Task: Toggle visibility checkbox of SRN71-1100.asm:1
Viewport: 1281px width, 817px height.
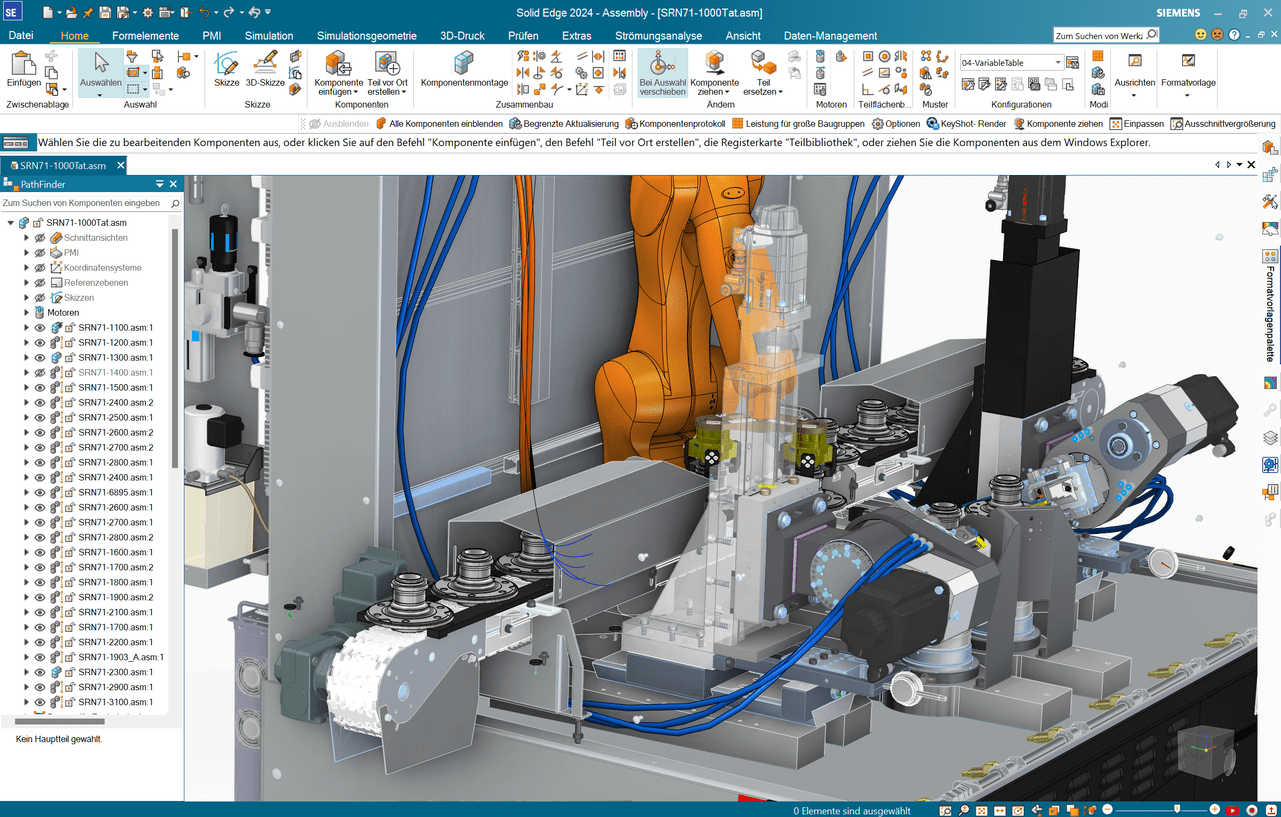Action: 39,327
